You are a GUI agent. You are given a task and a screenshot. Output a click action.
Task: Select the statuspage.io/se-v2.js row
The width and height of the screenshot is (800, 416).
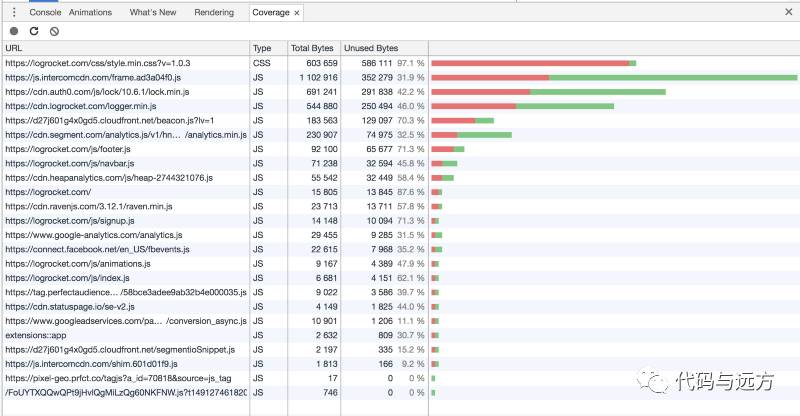401,307
